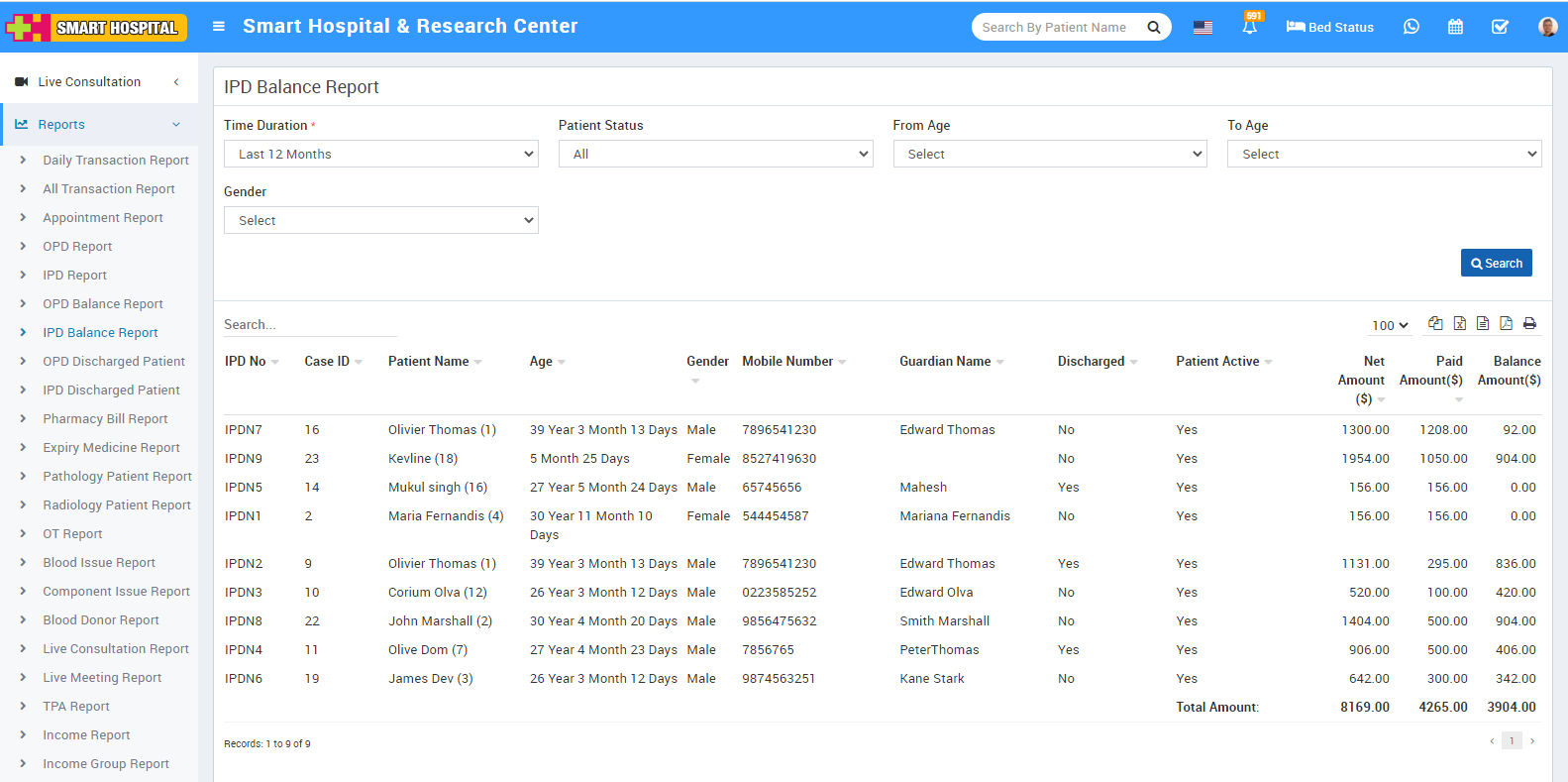Image resolution: width=1568 pixels, height=782 pixels.
Task: Click patient name James Dev (3)
Action: point(431,679)
